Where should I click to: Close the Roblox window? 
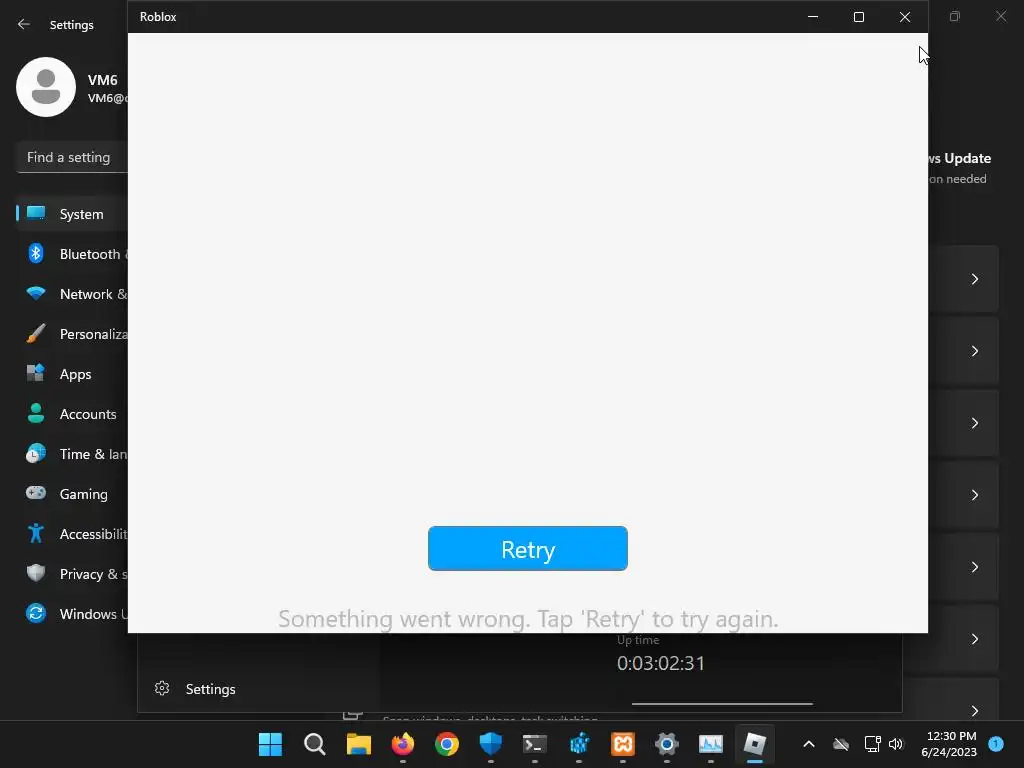(904, 17)
